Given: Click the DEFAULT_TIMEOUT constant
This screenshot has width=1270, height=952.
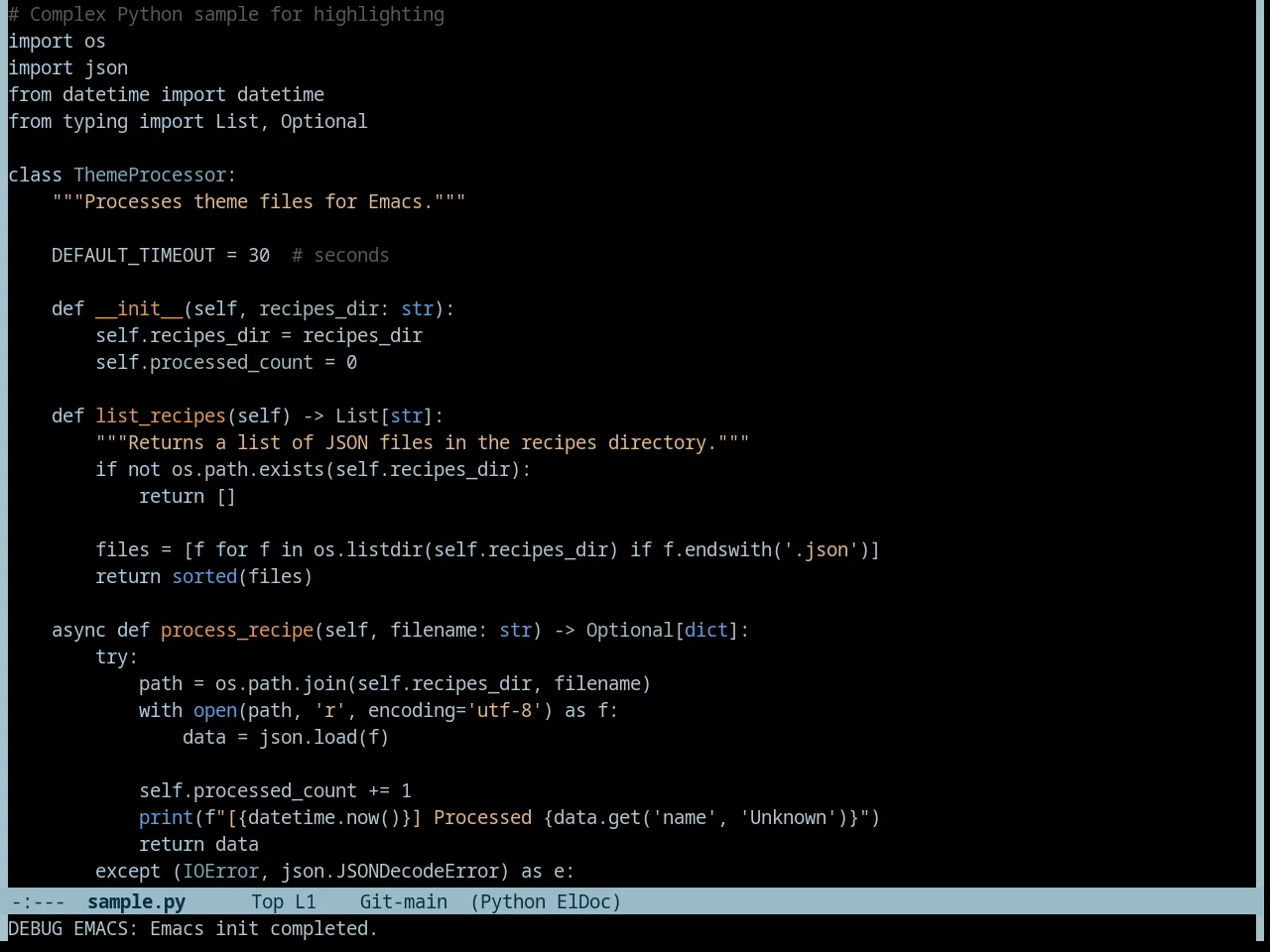Looking at the screenshot, I should (133, 255).
